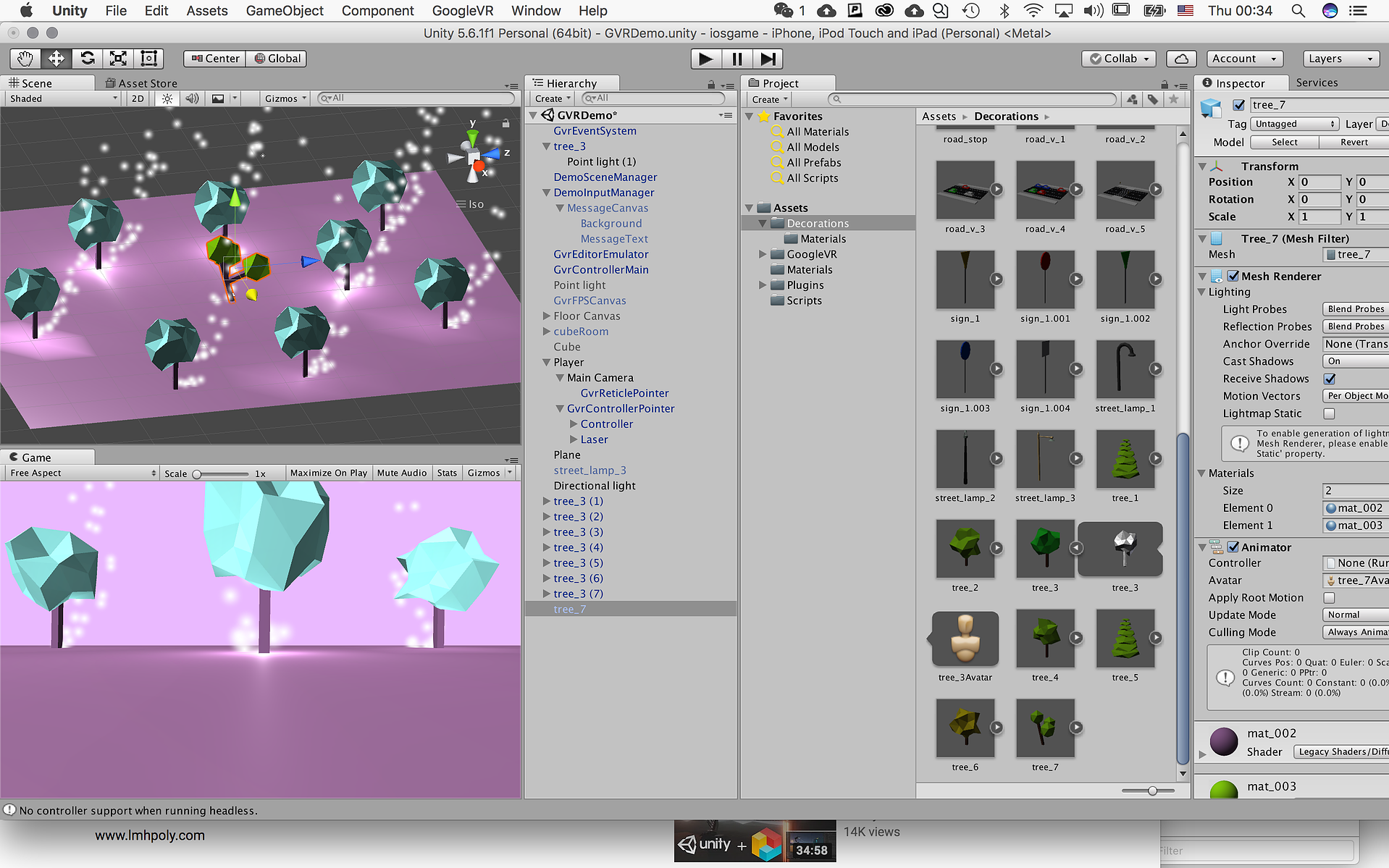Click the scene orientation gizmo
Viewport: 1389px width, 868px height.
pyautogui.click(x=474, y=156)
